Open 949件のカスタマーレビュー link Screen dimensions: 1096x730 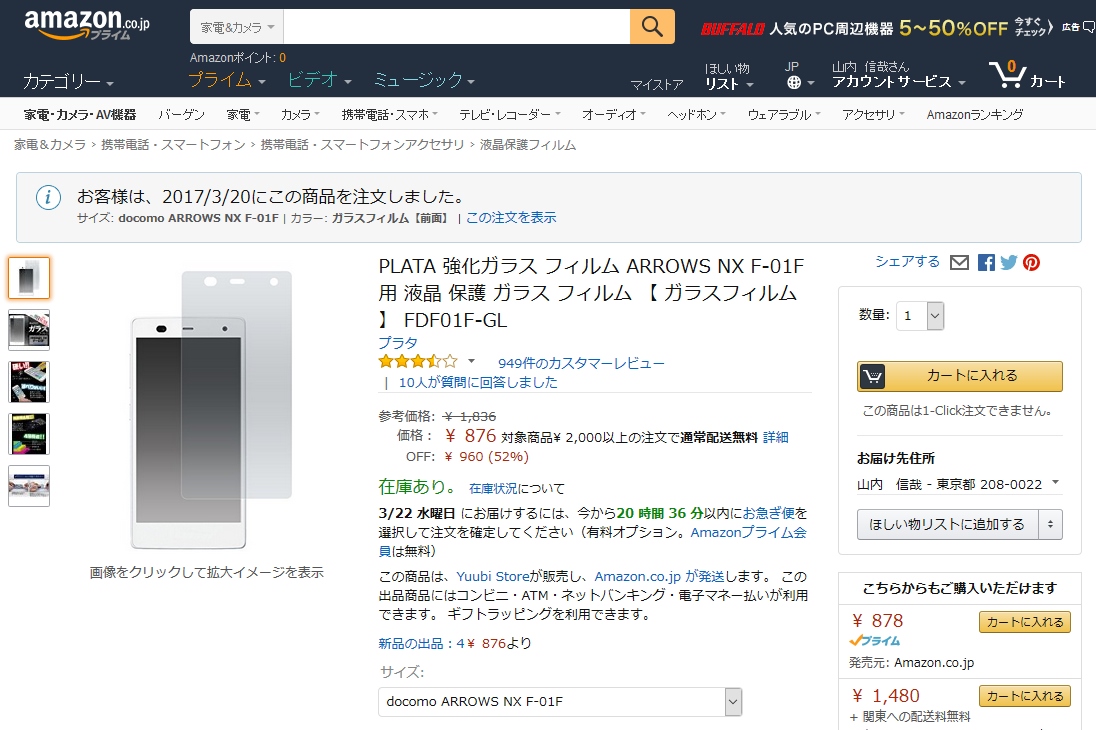(581, 363)
